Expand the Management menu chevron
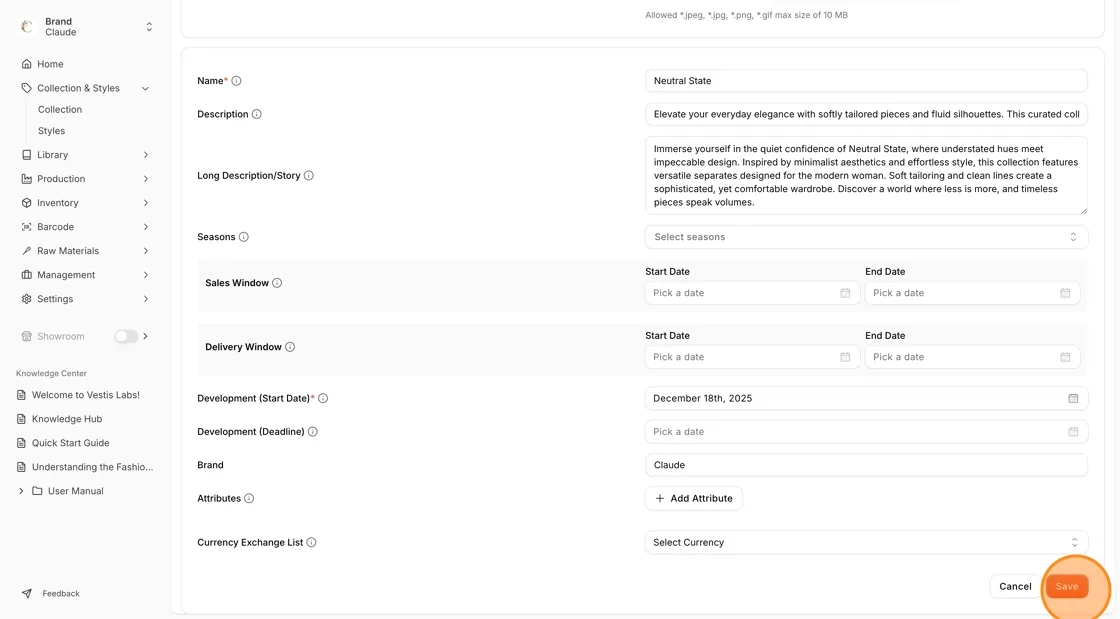 (x=145, y=275)
